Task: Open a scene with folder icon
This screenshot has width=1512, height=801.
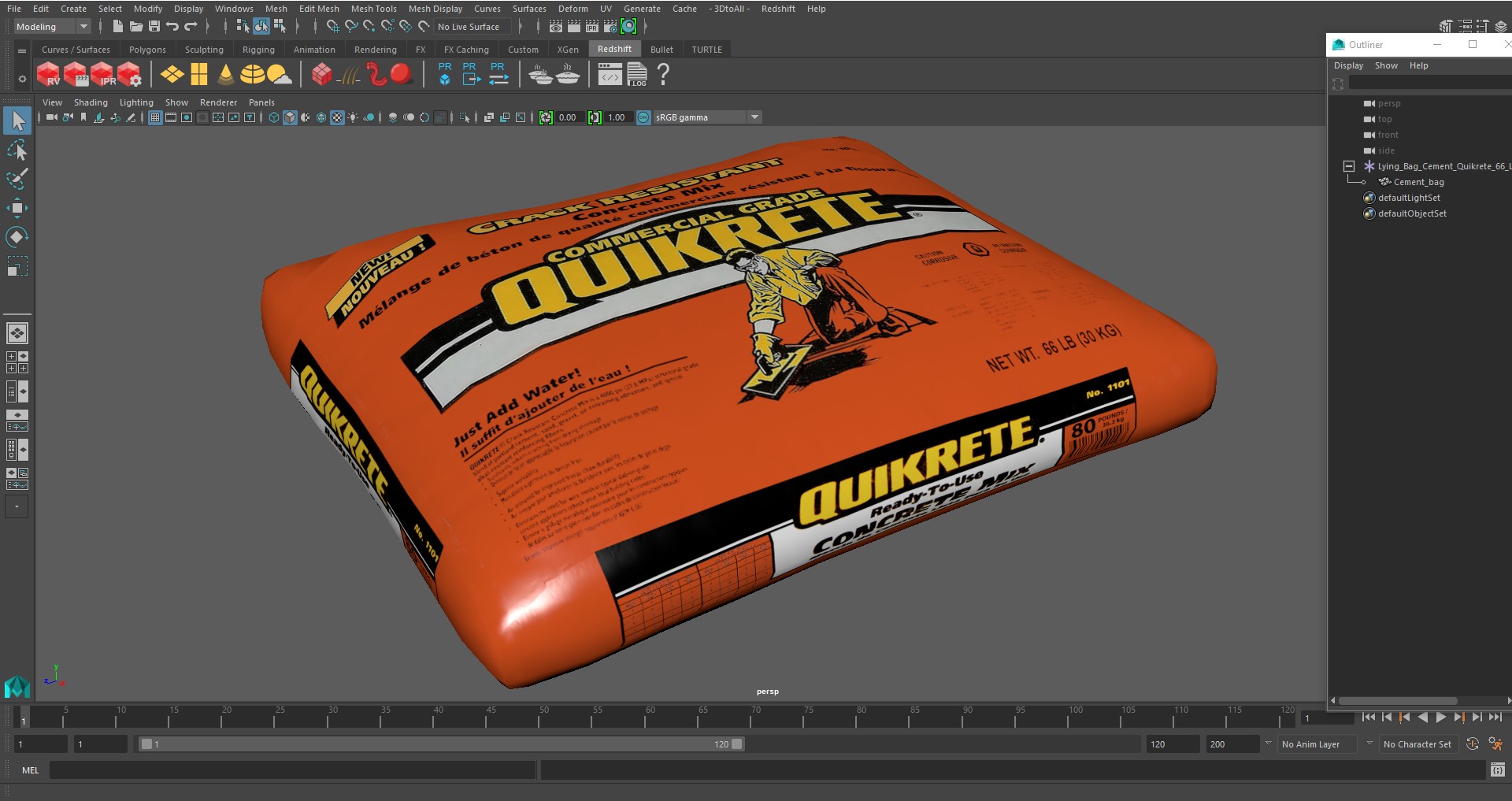Action: 135,27
